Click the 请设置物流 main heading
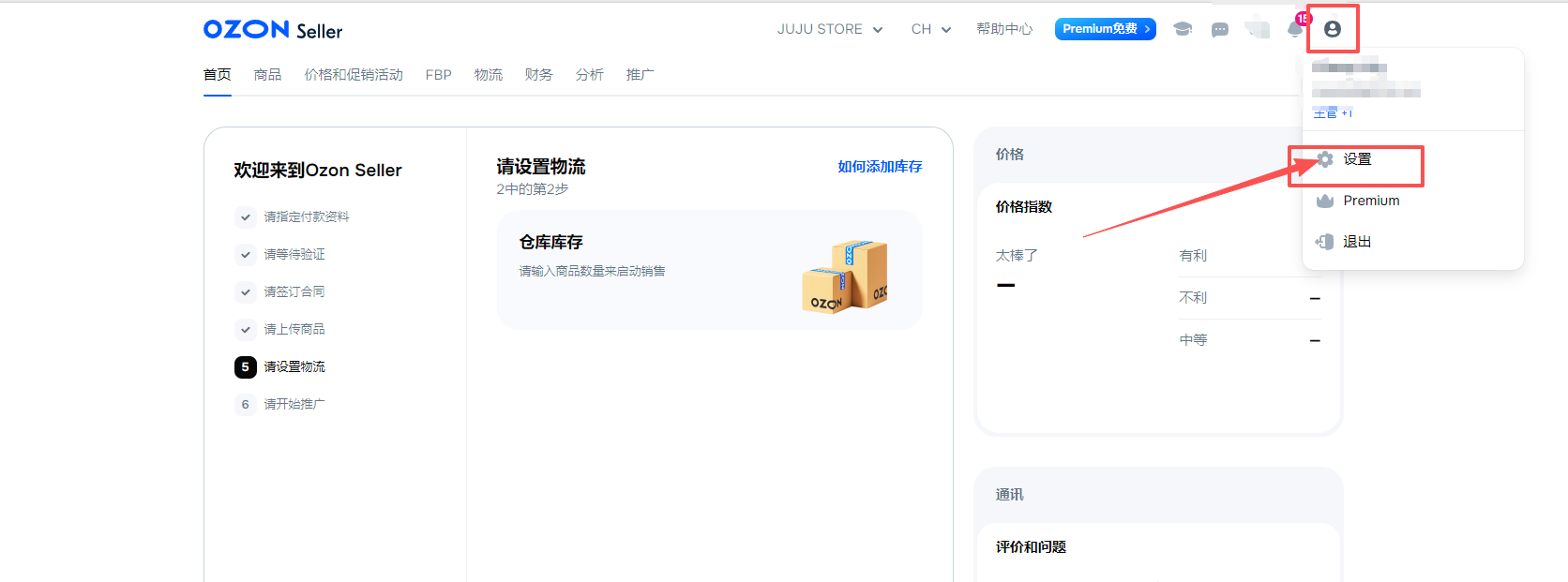This screenshot has width=1568, height=582. pos(541,167)
